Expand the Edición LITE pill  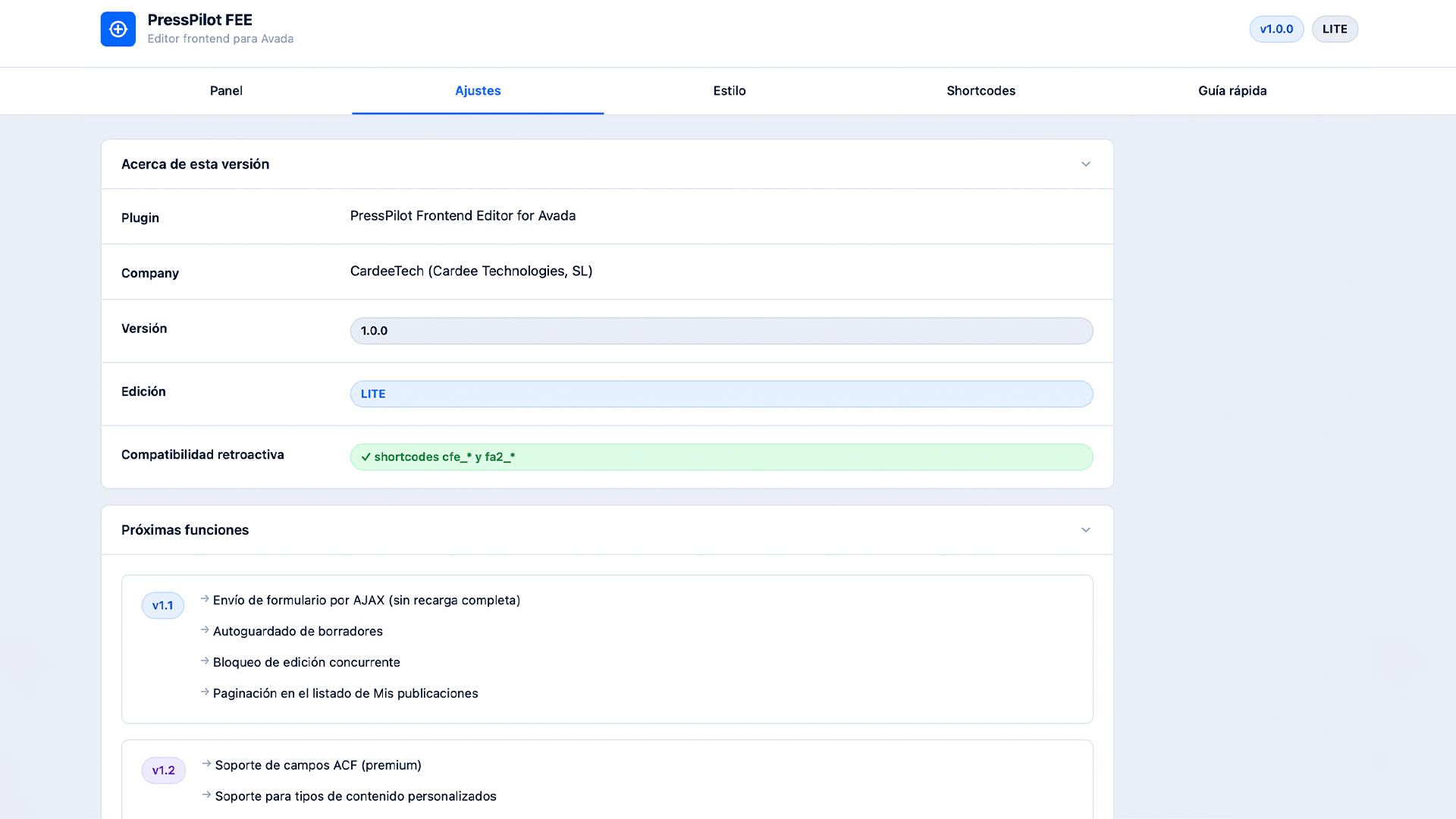720,394
